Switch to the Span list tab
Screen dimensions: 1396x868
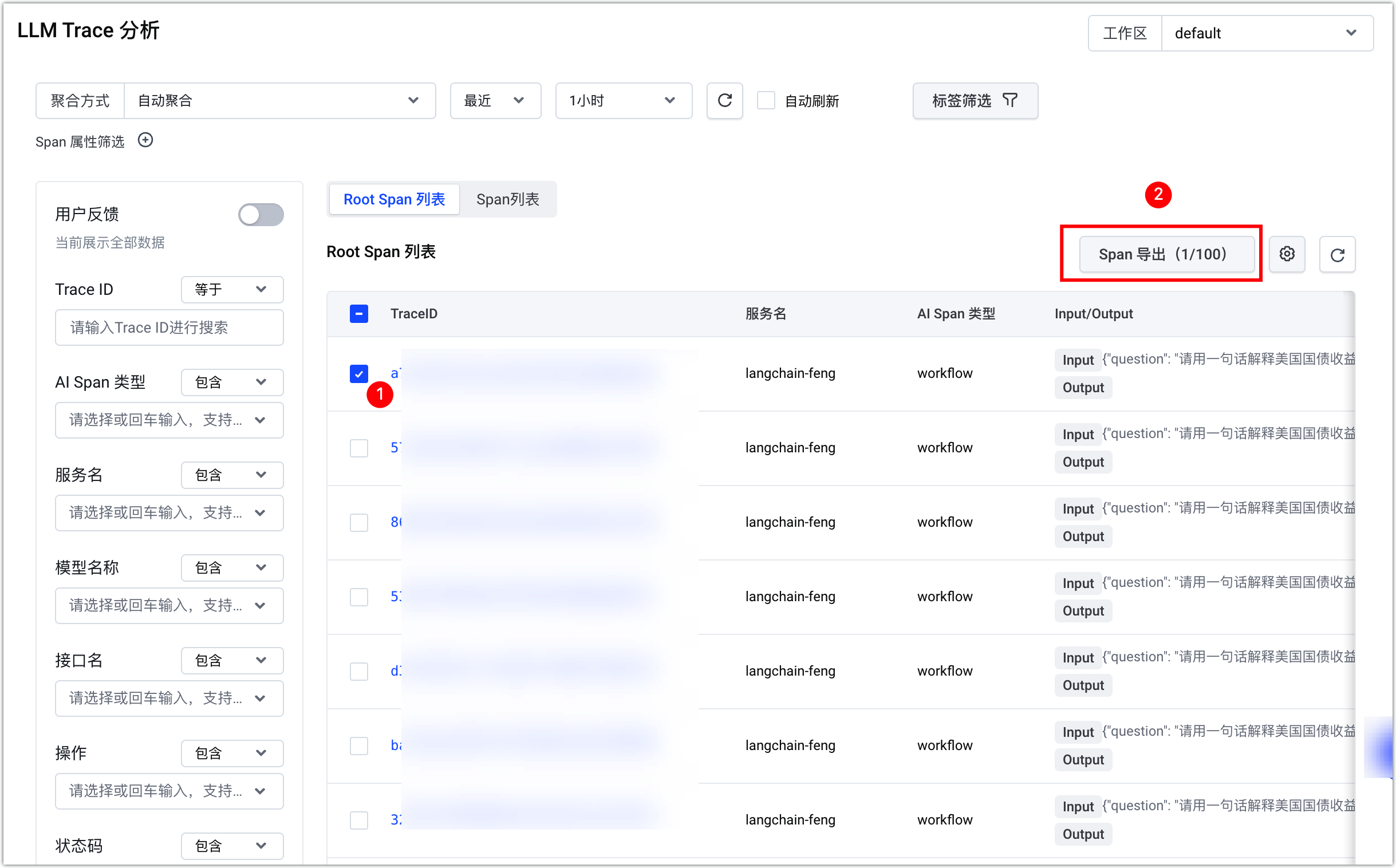pyautogui.click(x=507, y=199)
